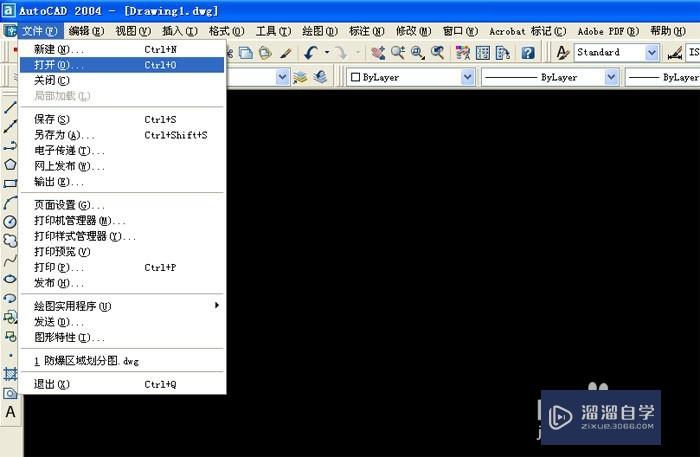Select the Rectangle tool
Image resolution: width=700 pixels, height=457 pixels.
click(10, 183)
